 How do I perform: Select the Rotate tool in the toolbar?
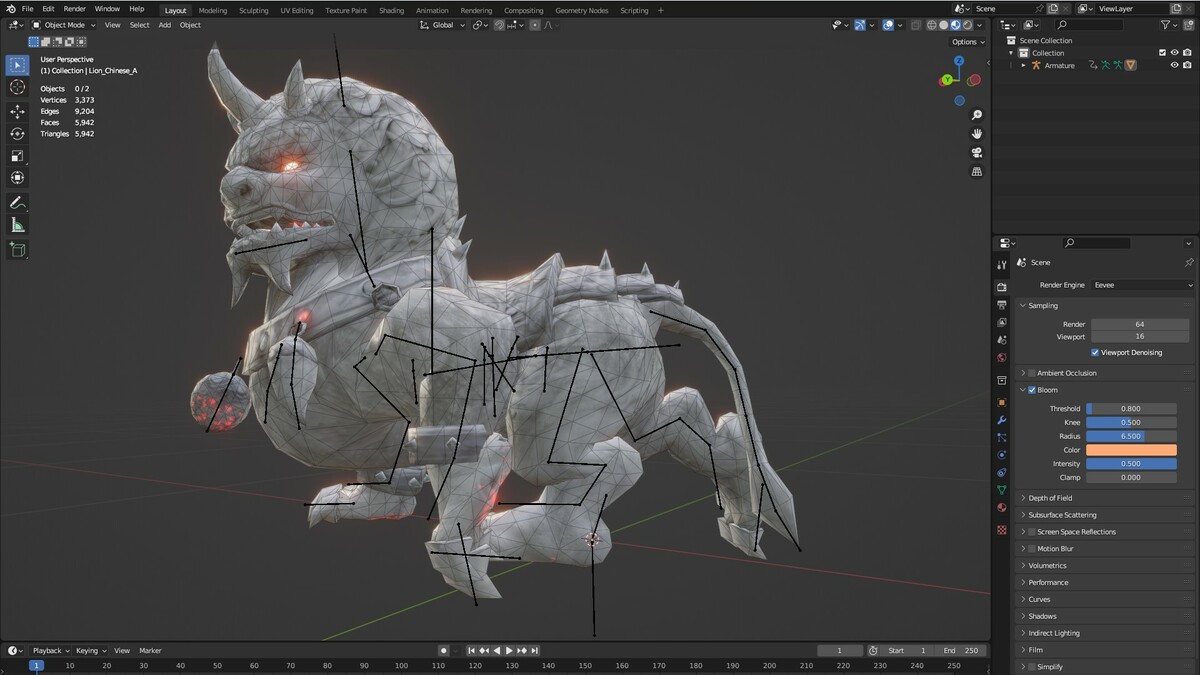click(17, 134)
